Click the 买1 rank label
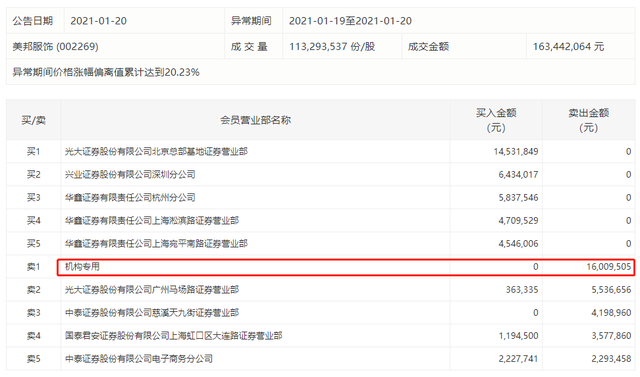Viewport: 640px width, 377px height. pos(33,151)
